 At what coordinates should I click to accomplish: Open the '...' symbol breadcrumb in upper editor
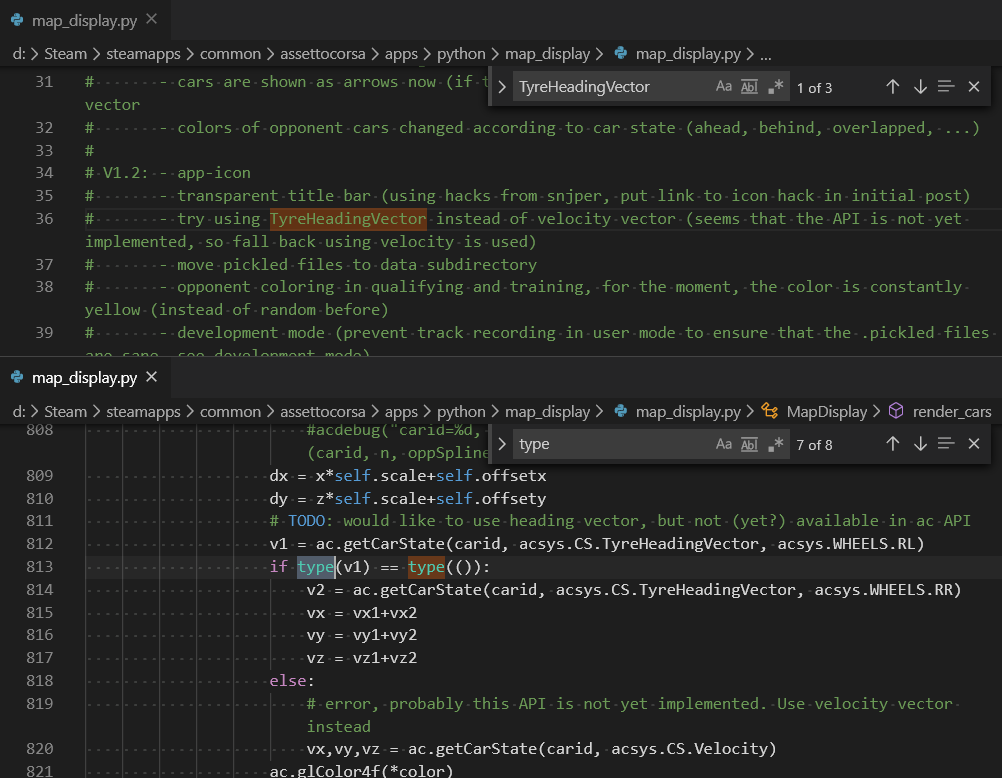click(x=766, y=55)
